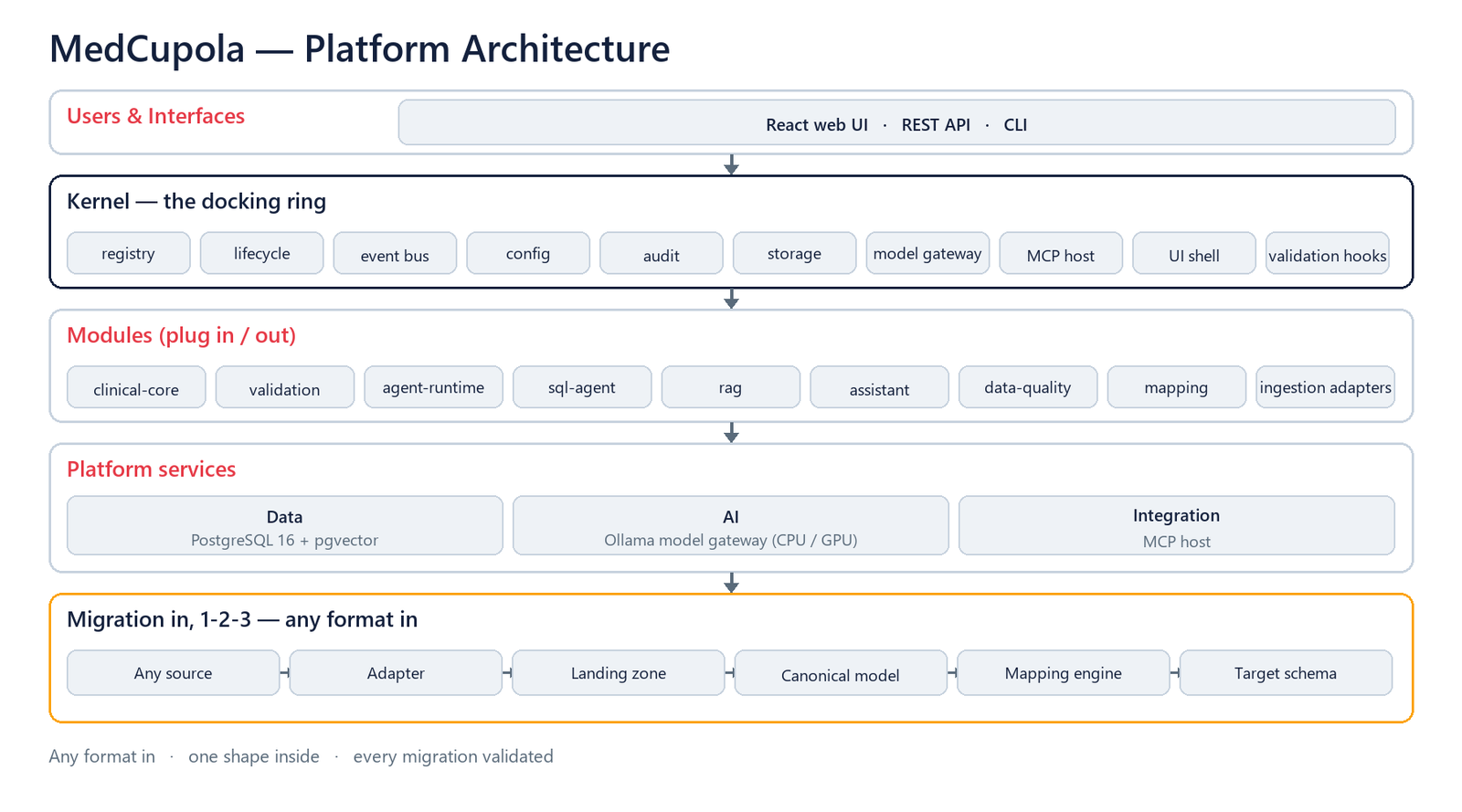This screenshot has width=1462, height=812.
Task: Click the 'Kernel — the docking ring' heading
Action: click(196, 202)
